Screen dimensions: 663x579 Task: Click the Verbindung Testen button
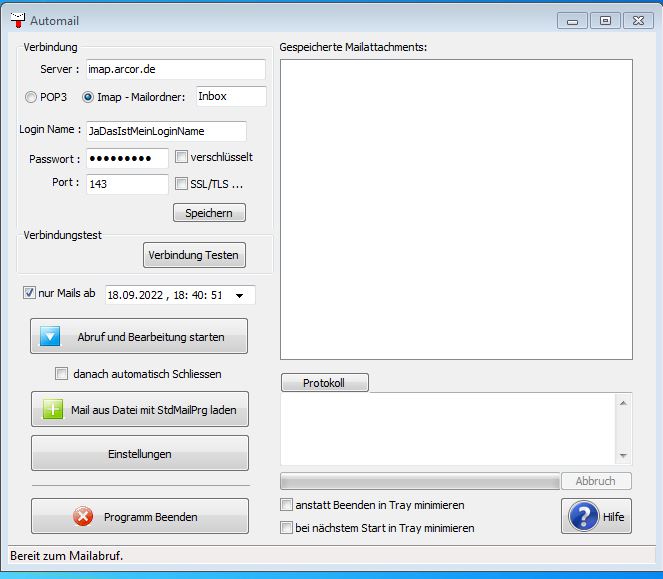pyautogui.click(x=194, y=255)
